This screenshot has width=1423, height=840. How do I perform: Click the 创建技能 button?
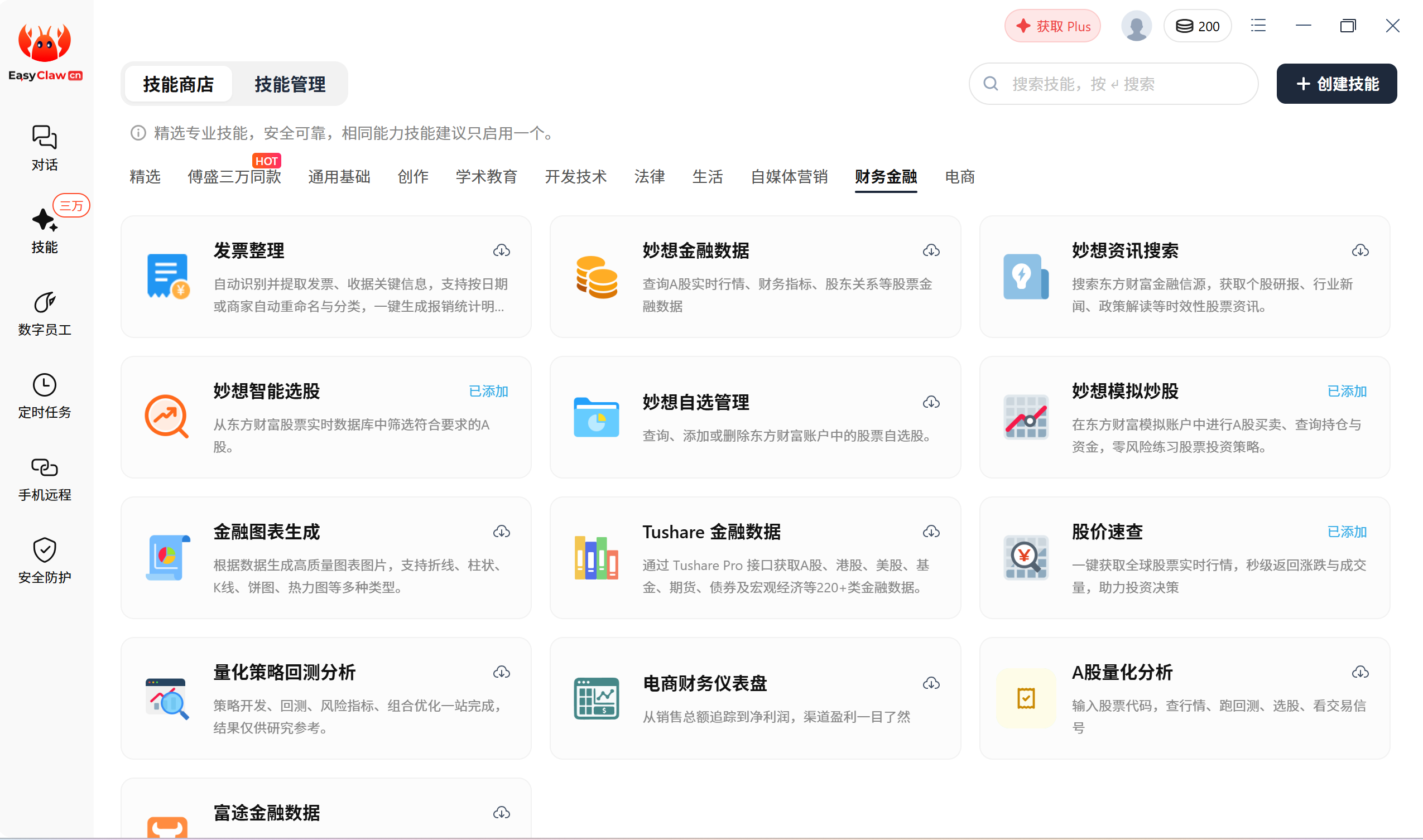coord(1337,84)
